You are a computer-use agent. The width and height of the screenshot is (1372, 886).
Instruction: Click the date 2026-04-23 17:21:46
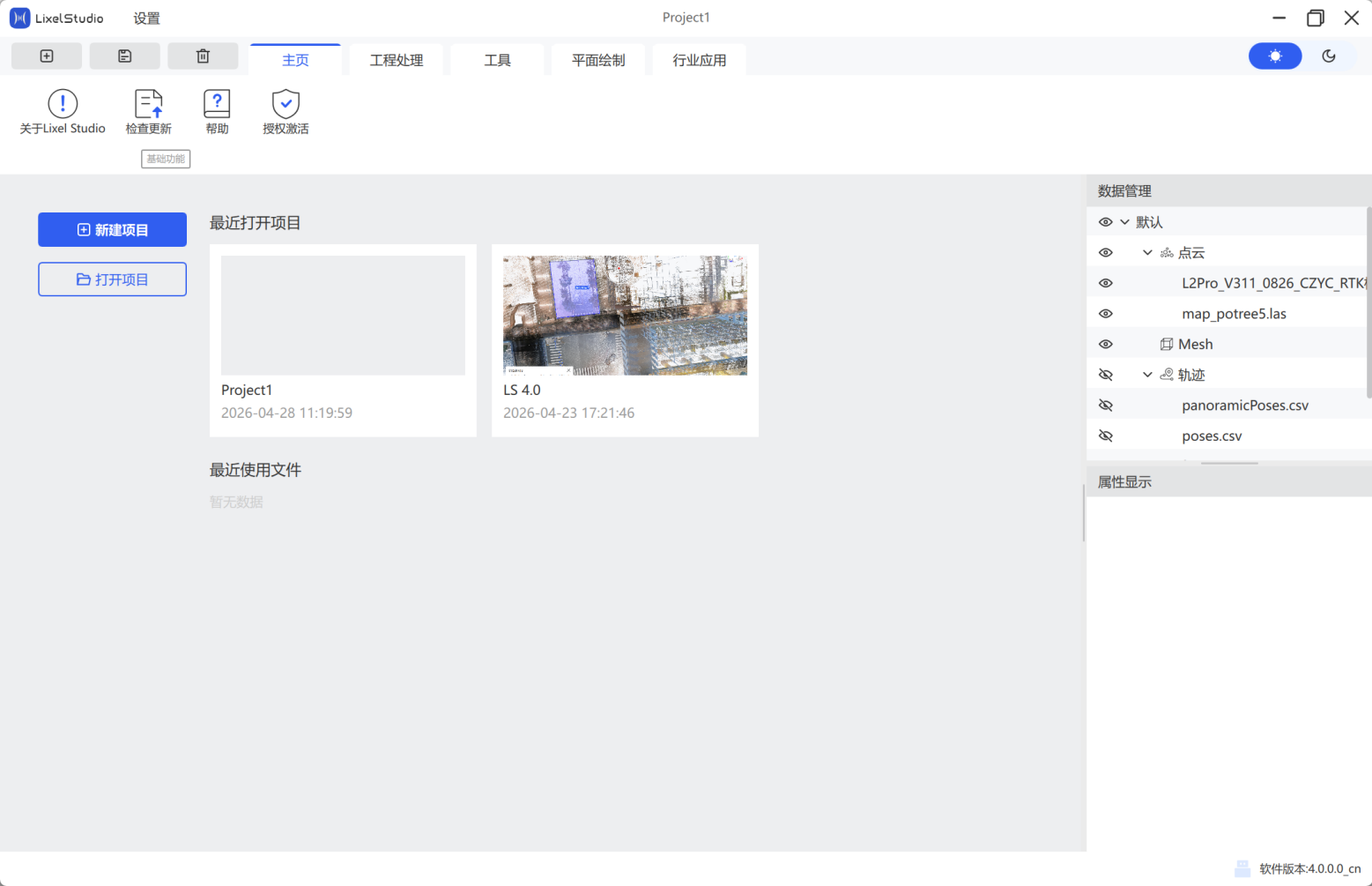568,413
